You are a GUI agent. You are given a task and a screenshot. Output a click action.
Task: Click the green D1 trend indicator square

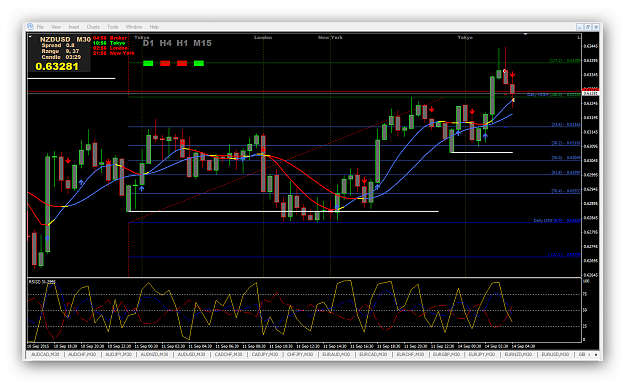[148, 63]
